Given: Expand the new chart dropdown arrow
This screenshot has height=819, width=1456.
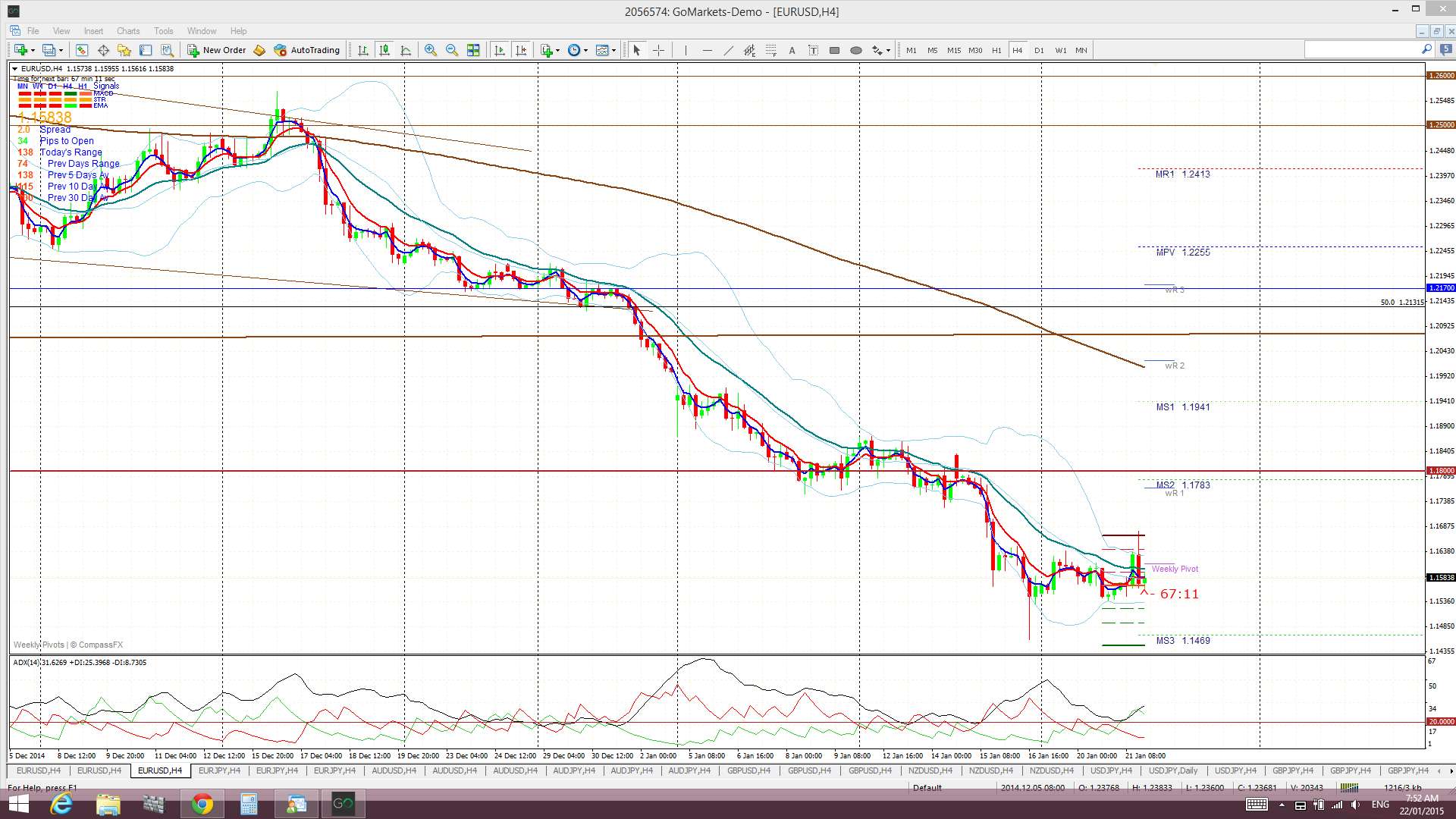Looking at the screenshot, I should 33,50.
